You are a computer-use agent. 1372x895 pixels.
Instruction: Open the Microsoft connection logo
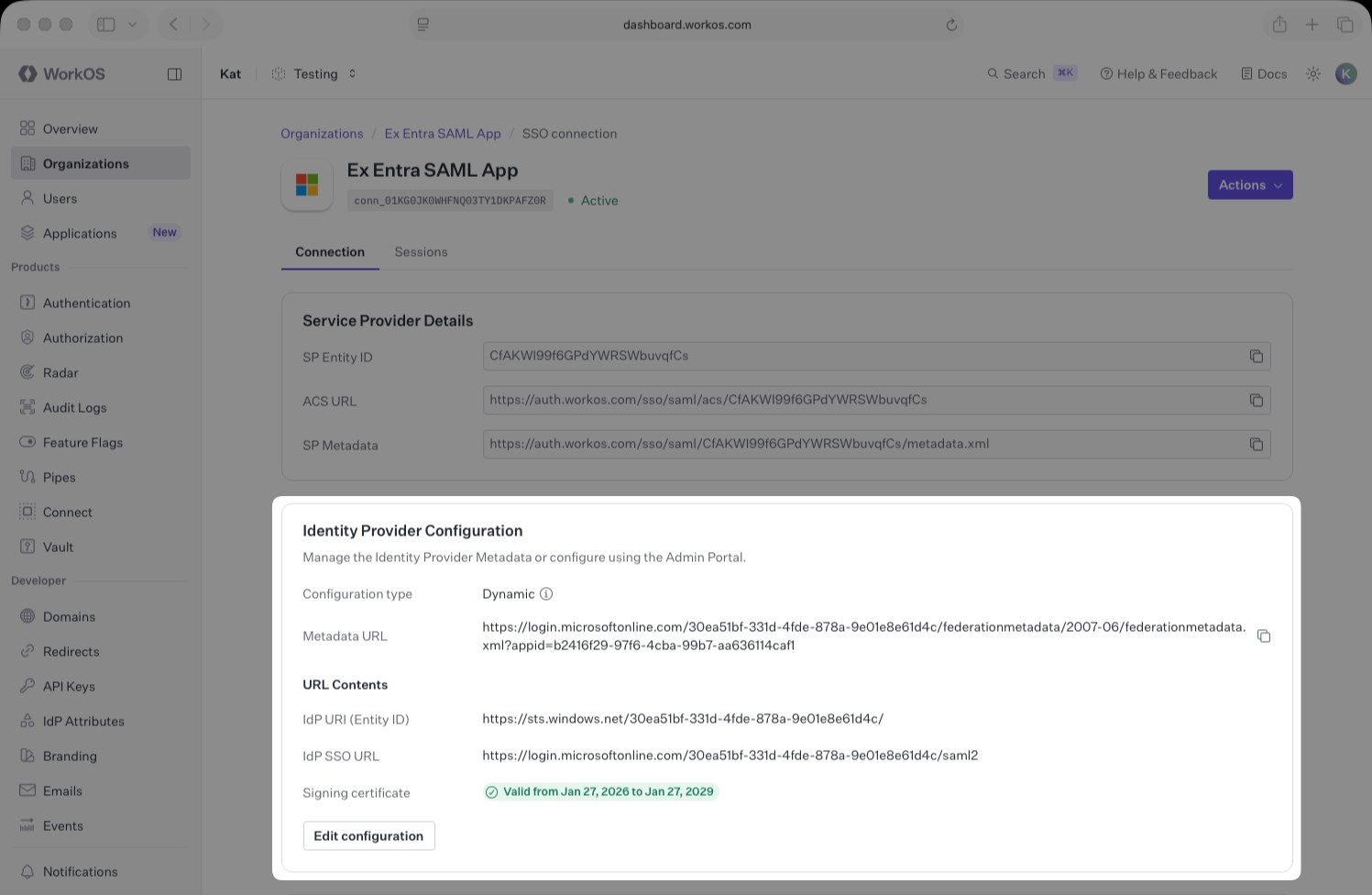click(307, 185)
